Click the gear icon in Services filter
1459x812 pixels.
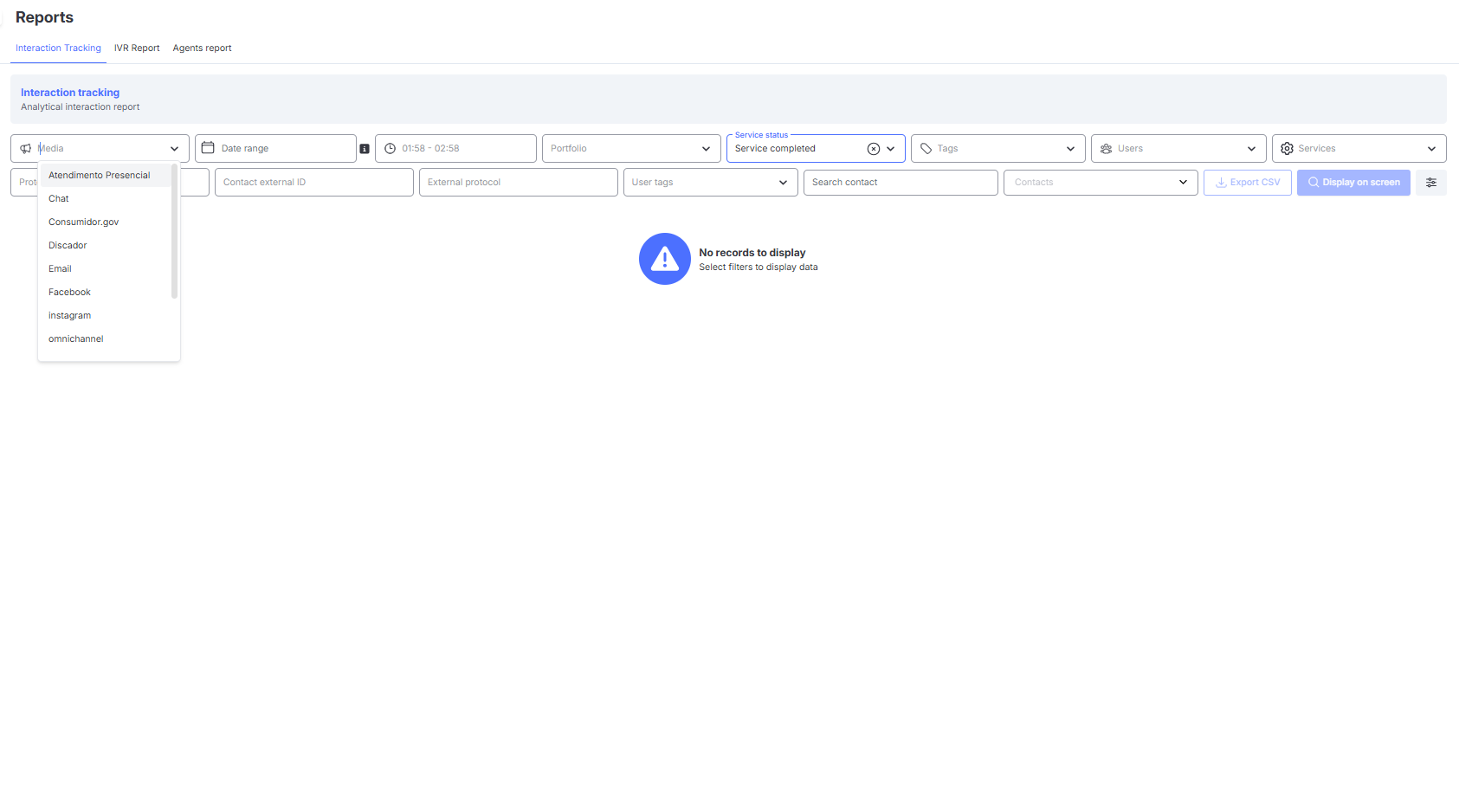1287,149
